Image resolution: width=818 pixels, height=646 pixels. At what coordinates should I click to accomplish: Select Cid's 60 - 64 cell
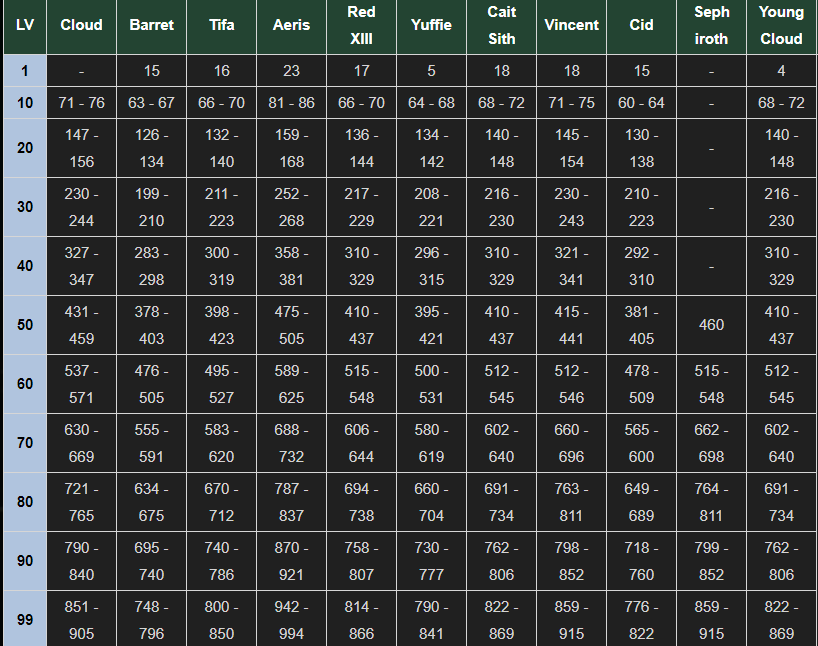[x=641, y=103]
